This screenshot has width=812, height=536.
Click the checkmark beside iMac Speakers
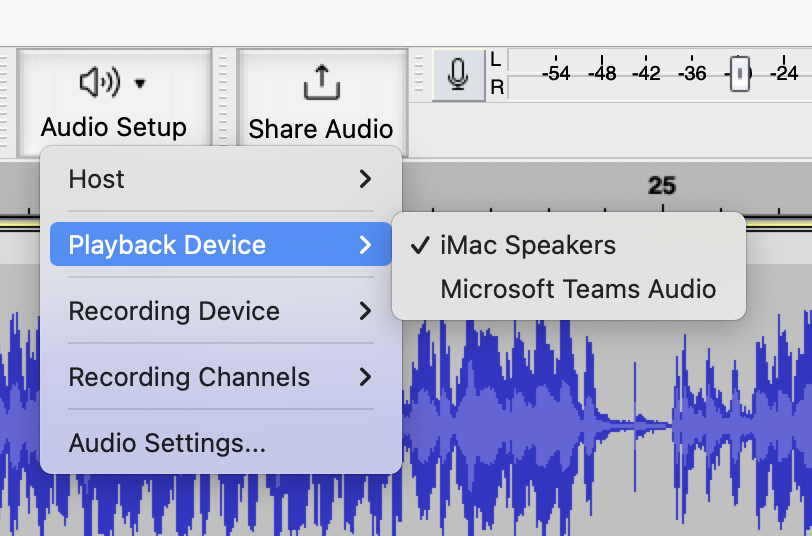420,245
